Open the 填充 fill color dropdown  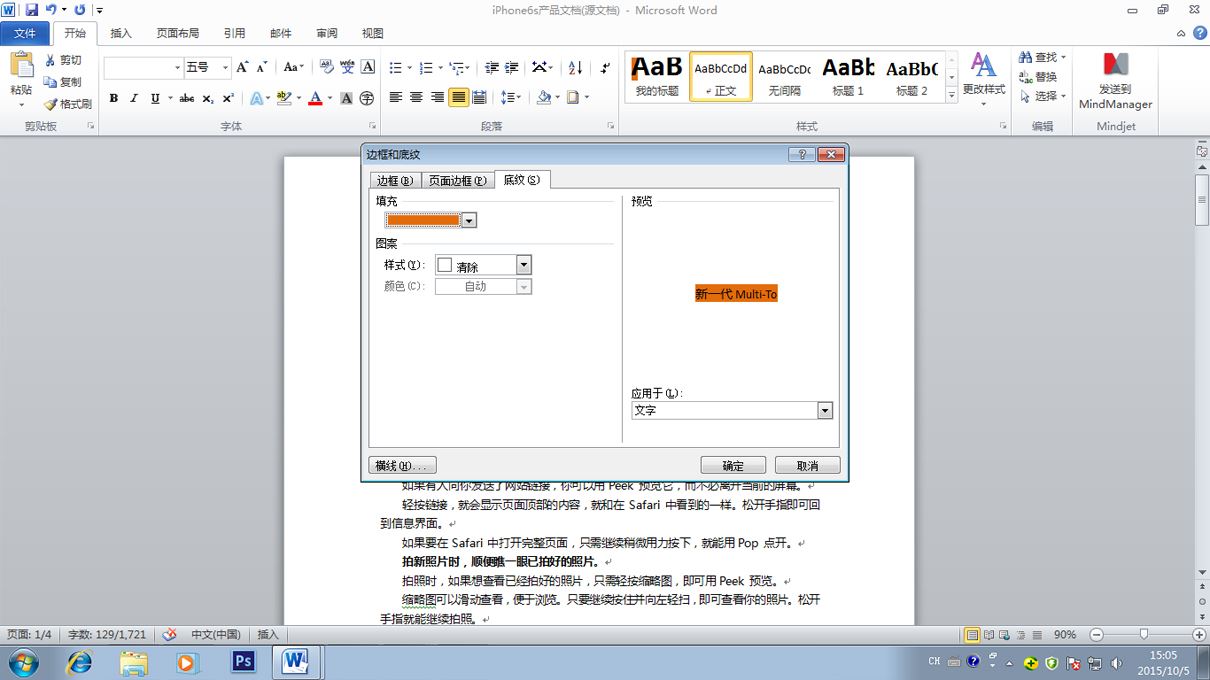[469, 220]
